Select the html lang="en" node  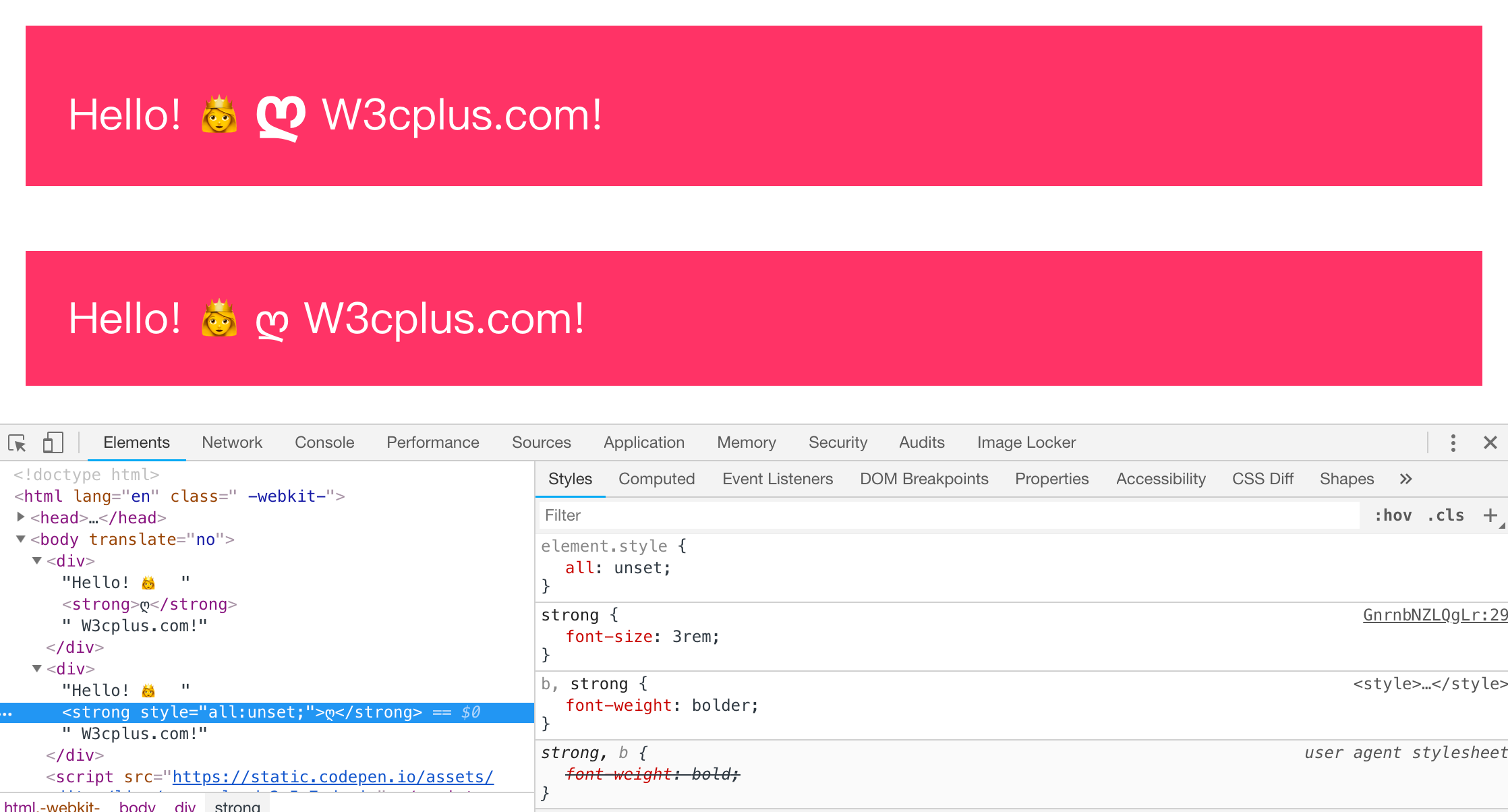(179, 496)
